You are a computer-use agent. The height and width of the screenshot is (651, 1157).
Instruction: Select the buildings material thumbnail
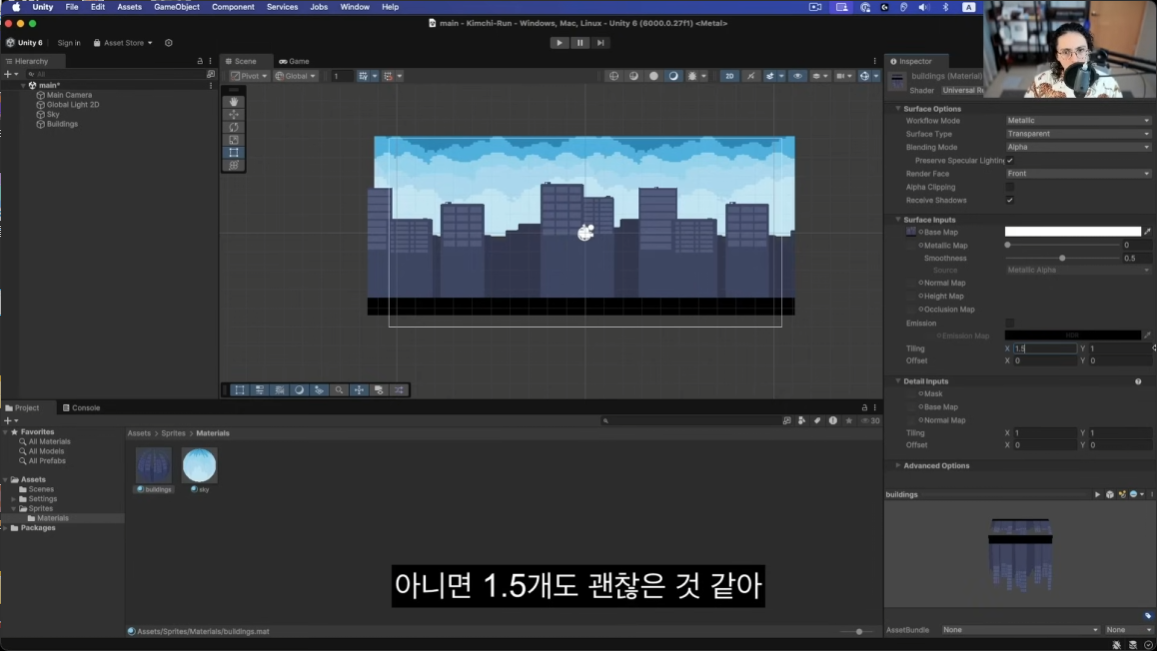click(x=153, y=465)
